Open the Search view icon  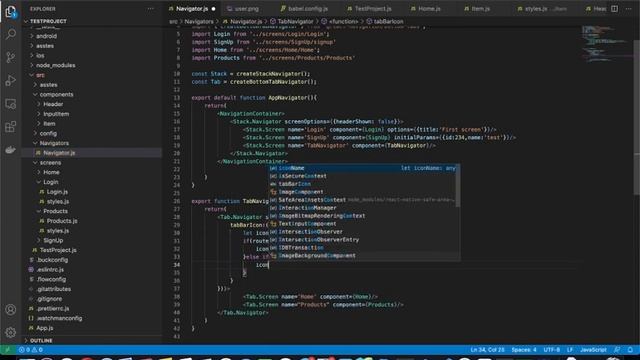point(11,34)
